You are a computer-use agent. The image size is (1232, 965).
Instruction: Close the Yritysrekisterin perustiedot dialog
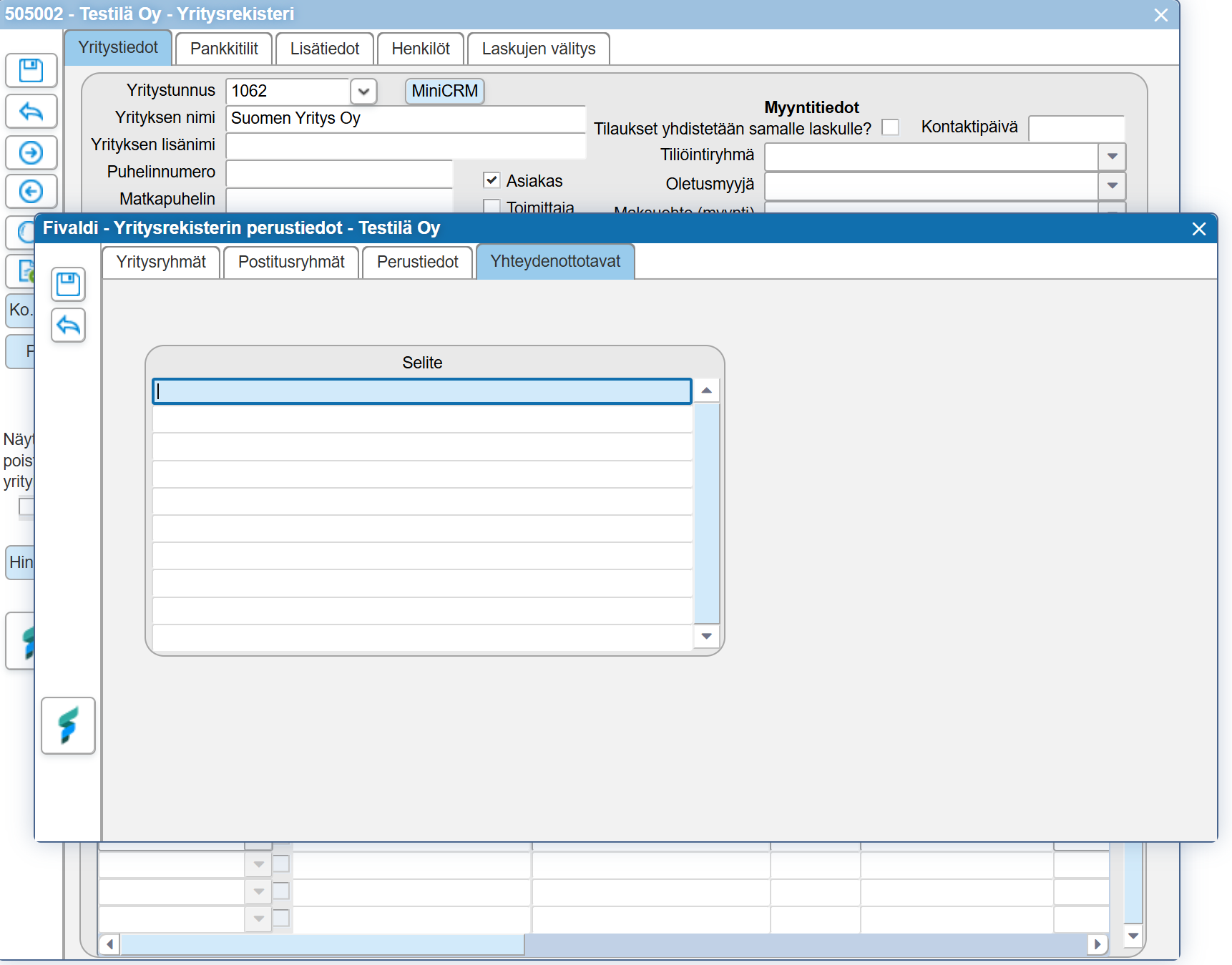point(1199,229)
